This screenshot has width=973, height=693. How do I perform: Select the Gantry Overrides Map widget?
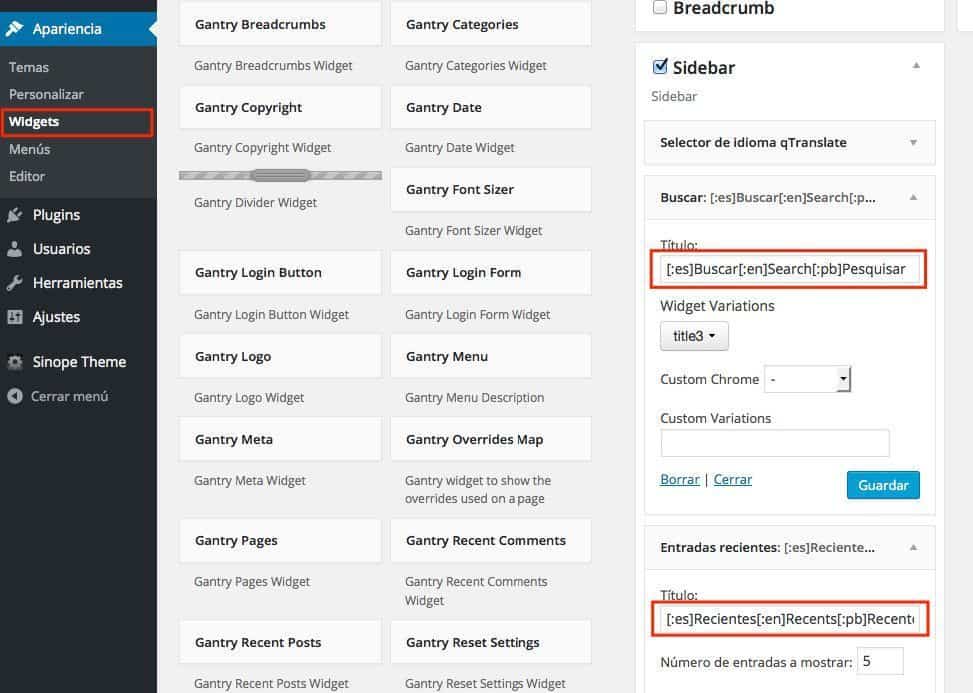coord(491,440)
